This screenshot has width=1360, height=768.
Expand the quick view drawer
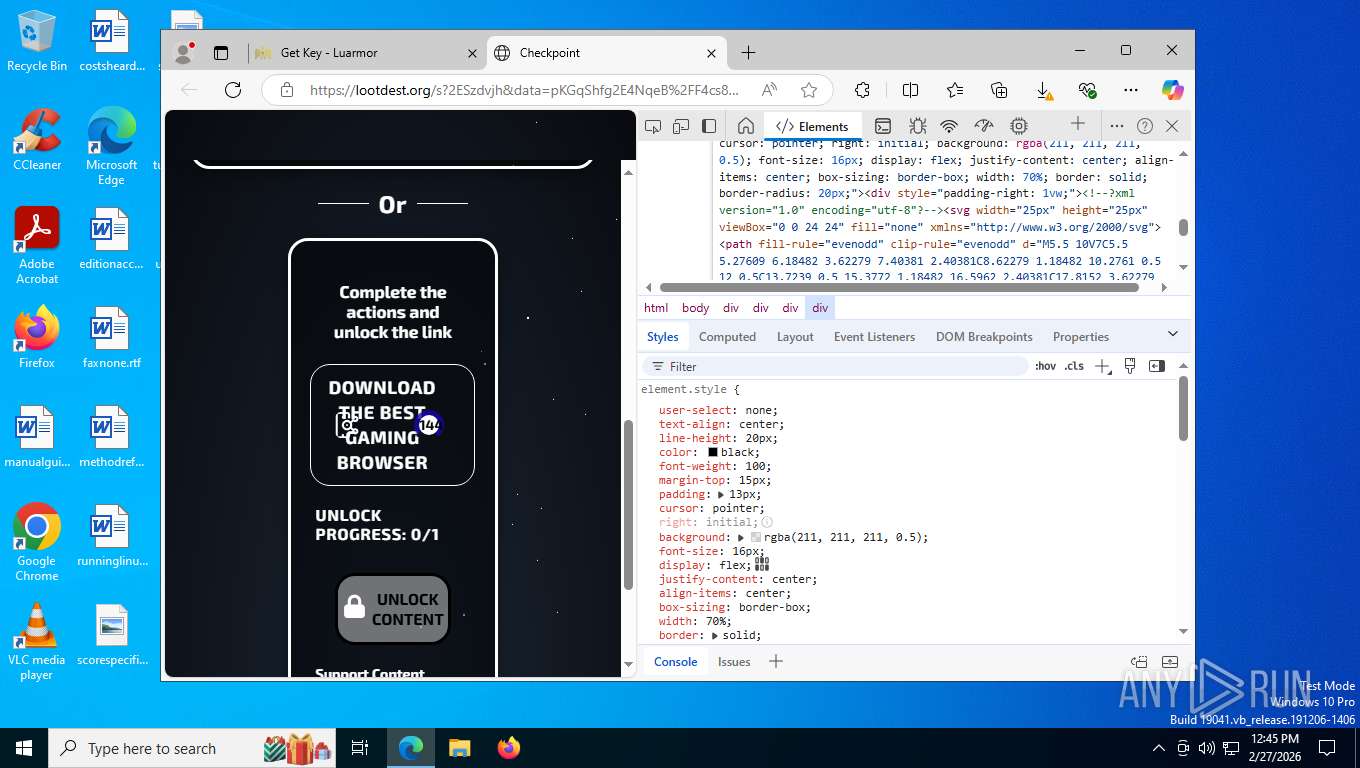point(1170,661)
